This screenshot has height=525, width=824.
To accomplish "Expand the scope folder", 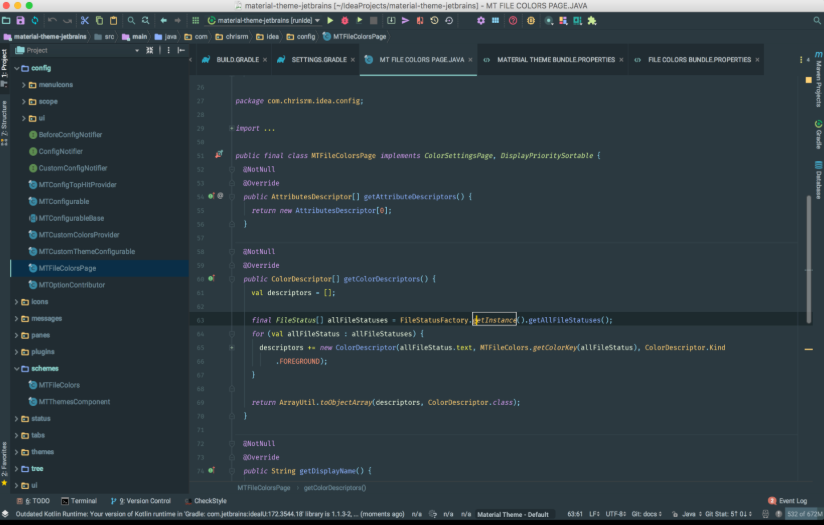I will click(x=24, y=101).
